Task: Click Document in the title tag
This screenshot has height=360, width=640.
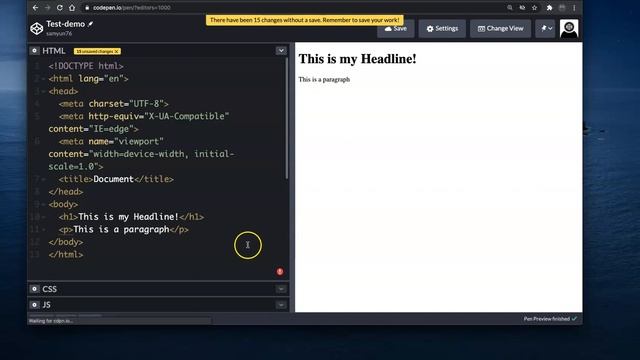Action: click(x=113, y=179)
